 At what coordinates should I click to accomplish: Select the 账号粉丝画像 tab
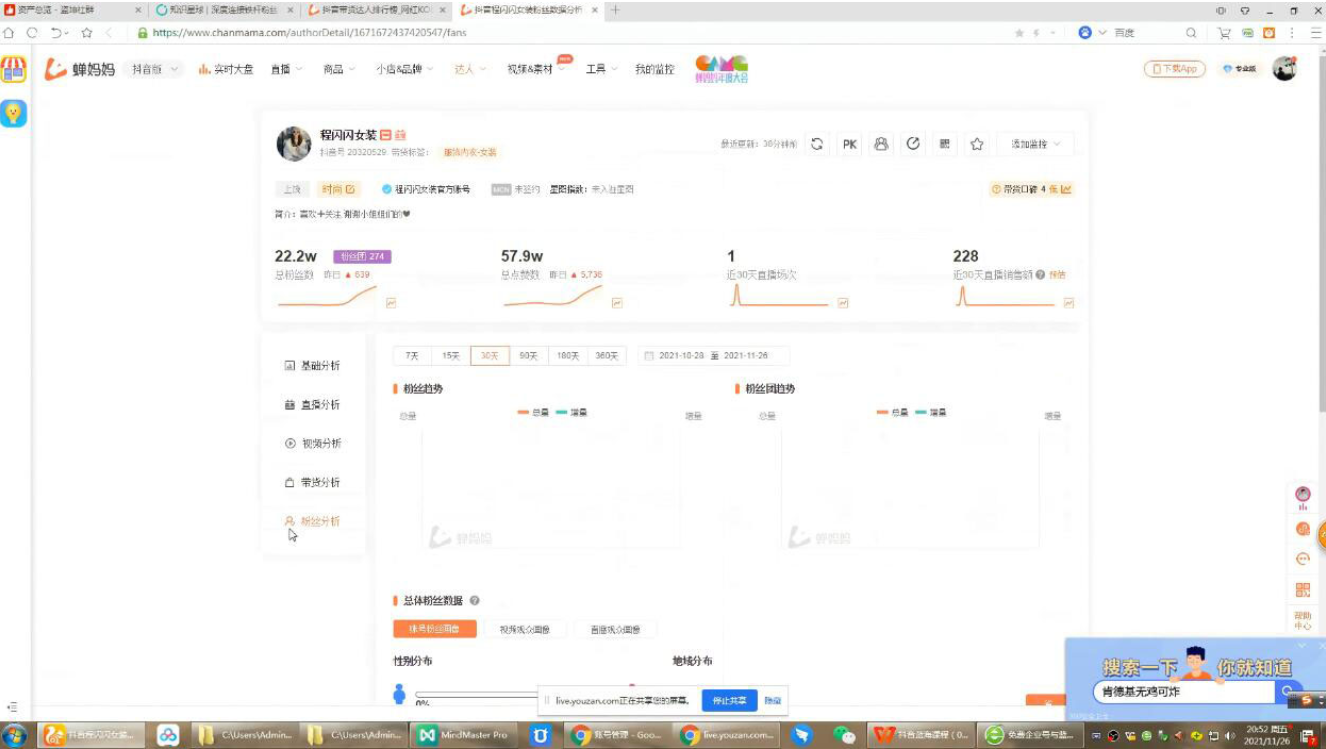(x=434, y=630)
